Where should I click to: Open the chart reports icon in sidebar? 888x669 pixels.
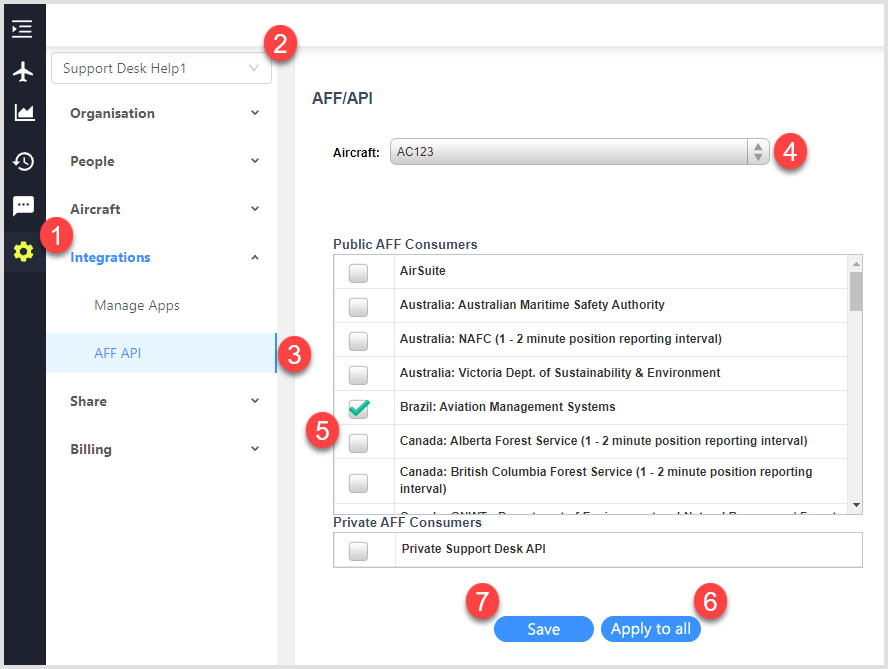point(22,113)
